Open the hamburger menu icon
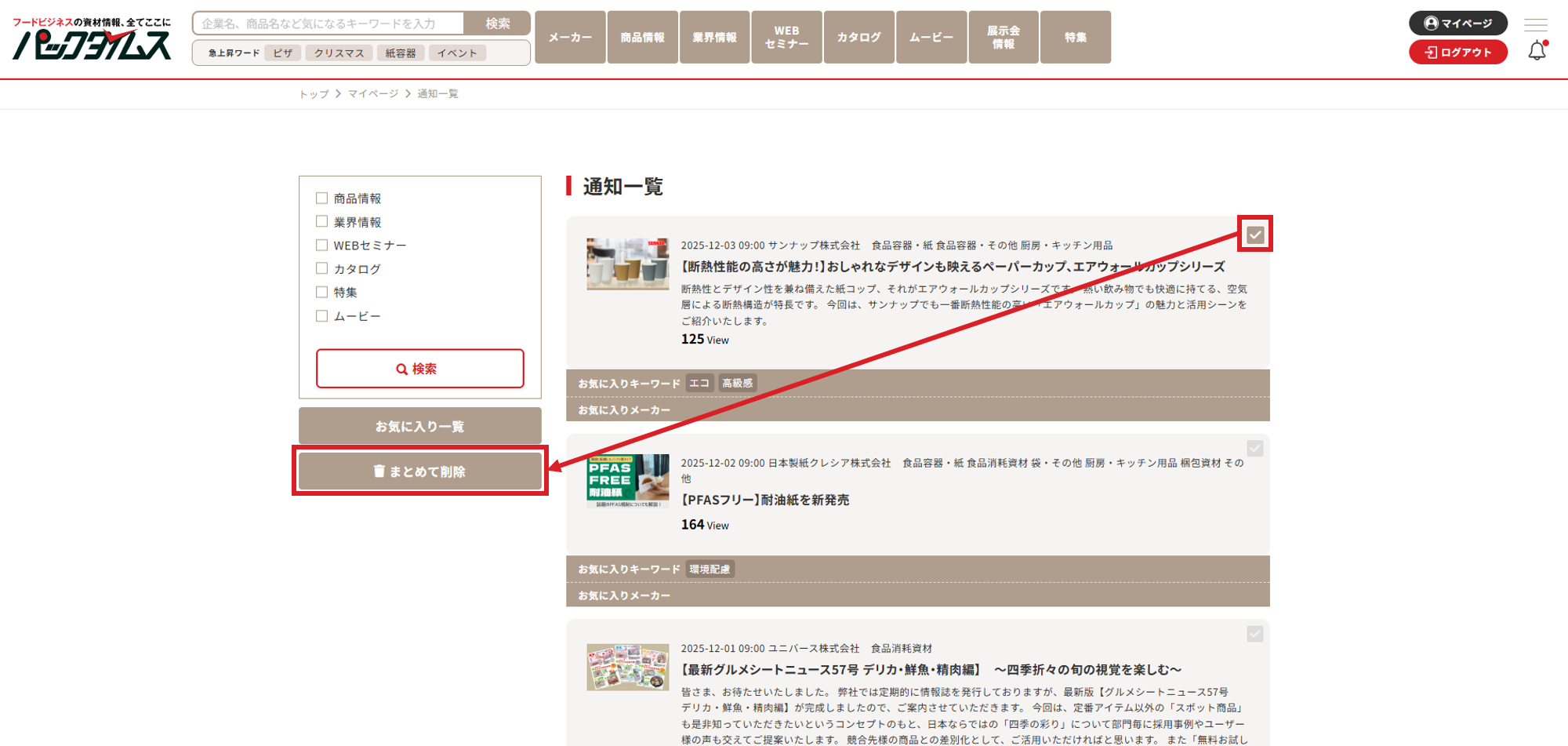The image size is (1568, 746). pos(1535,24)
